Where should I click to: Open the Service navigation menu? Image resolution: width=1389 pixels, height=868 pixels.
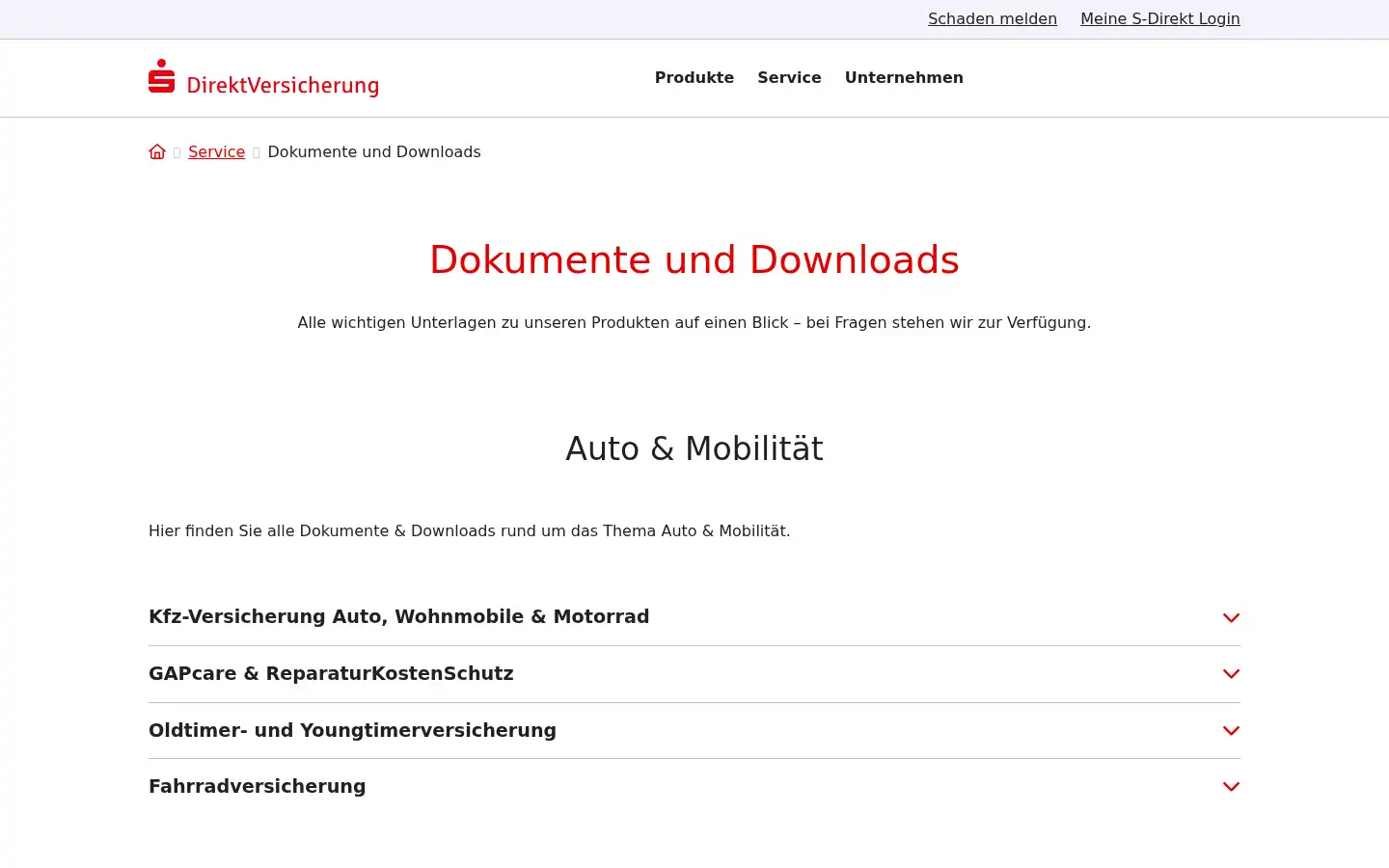click(x=789, y=77)
